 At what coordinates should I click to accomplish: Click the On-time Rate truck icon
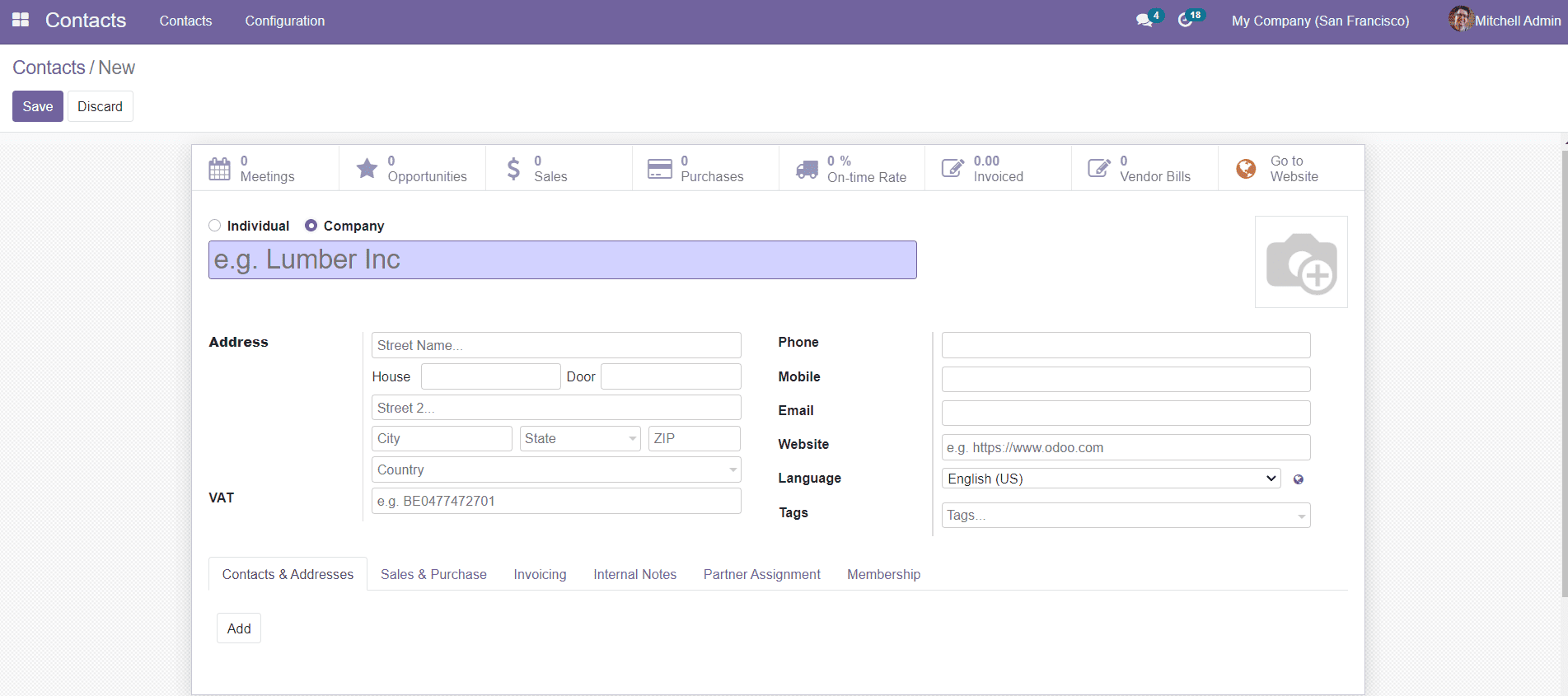pos(807,169)
